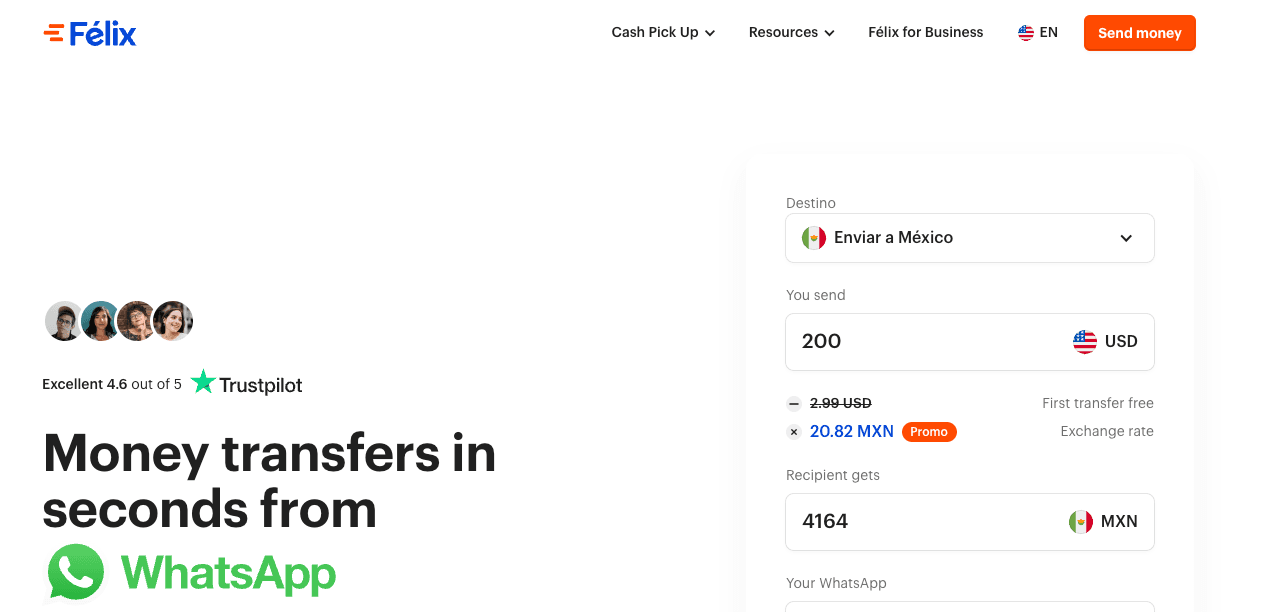Image resolution: width=1263 pixels, height=612 pixels.
Task: Click the Mexico flag beside MXN
Action: click(x=1081, y=522)
